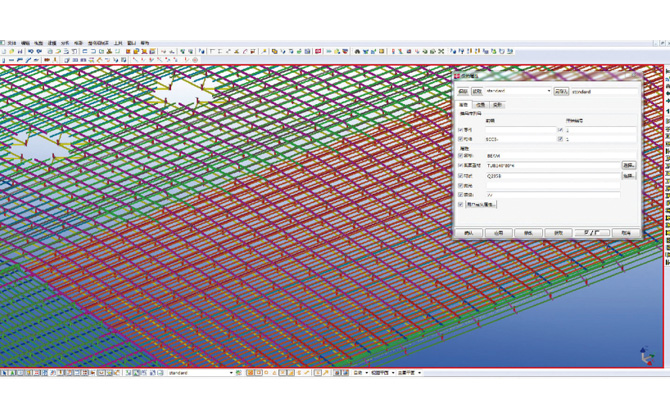This screenshot has height=420, width=670.
Task: Click the New model icon in top toolbar
Action: pos(4,52)
